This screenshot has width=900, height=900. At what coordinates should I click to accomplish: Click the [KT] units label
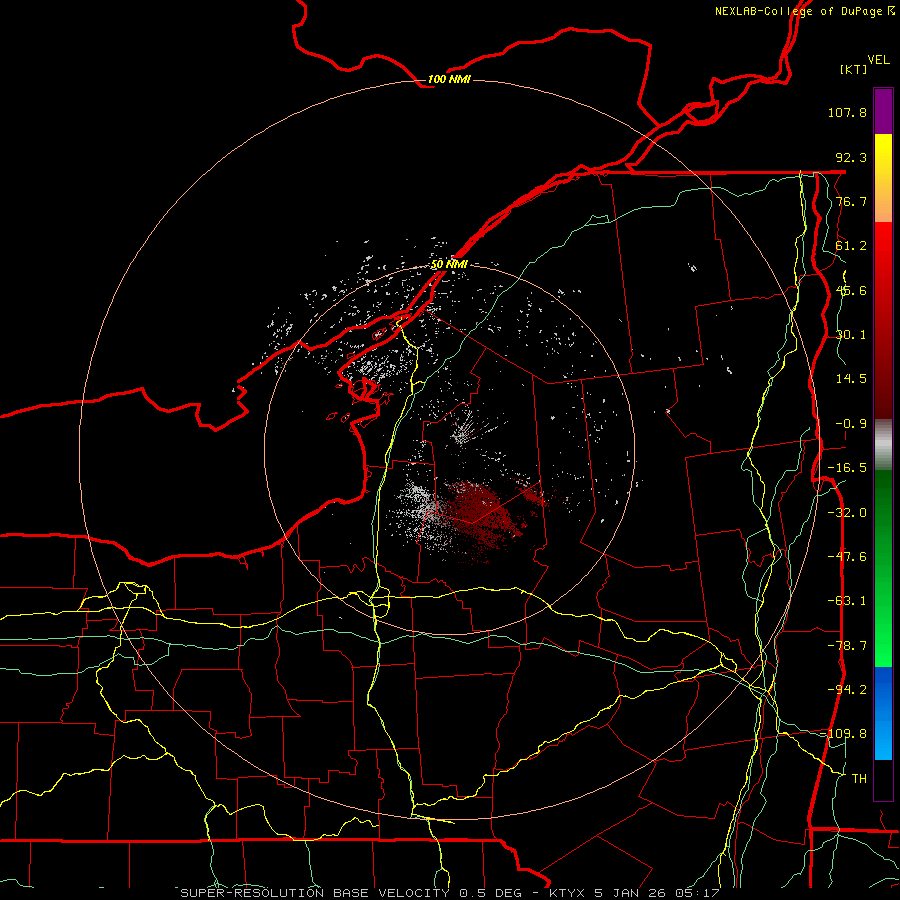pyautogui.click(x=853, y=69)
